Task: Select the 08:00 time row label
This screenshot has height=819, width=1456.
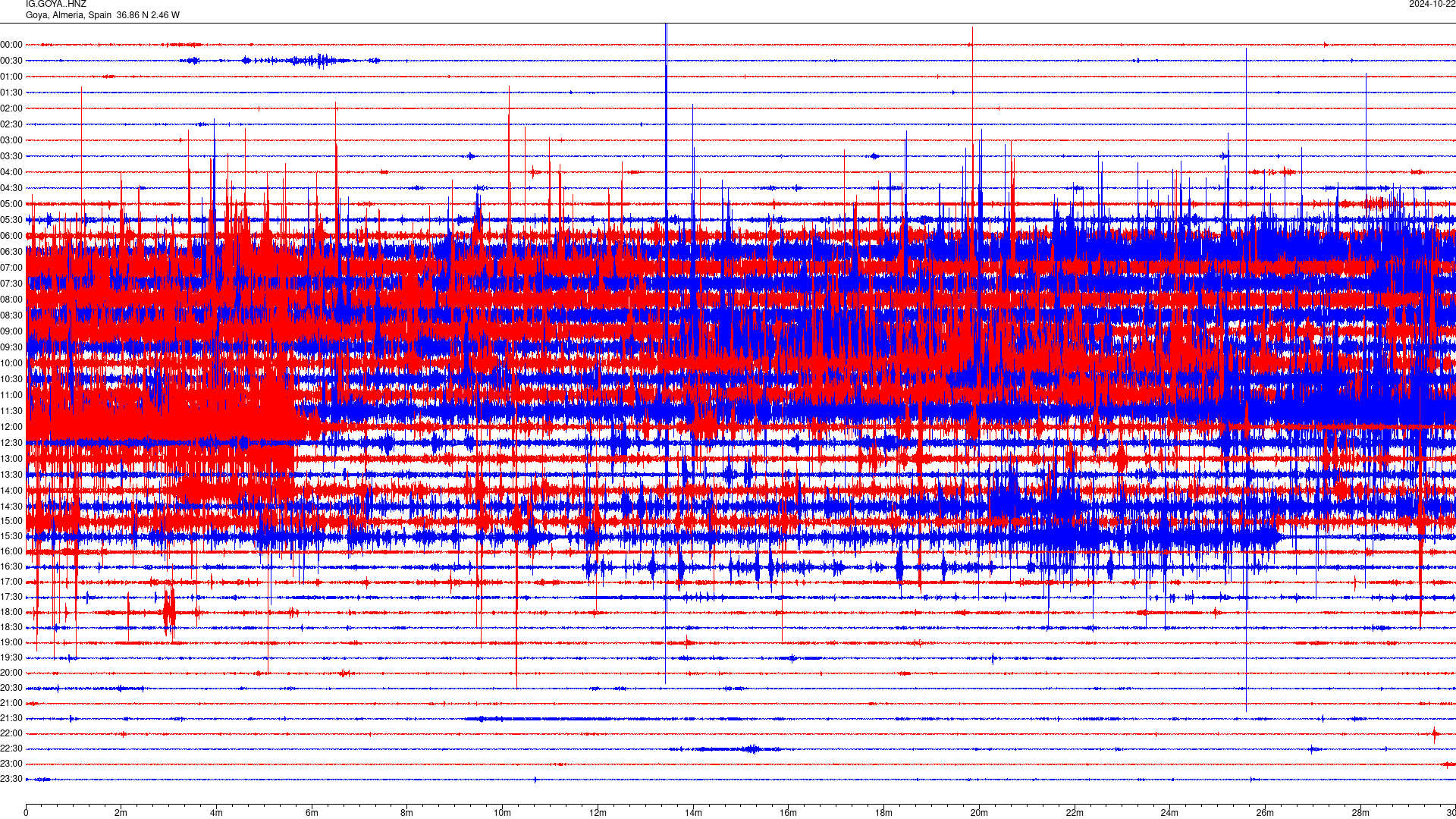Action: (x=11, y=300)
